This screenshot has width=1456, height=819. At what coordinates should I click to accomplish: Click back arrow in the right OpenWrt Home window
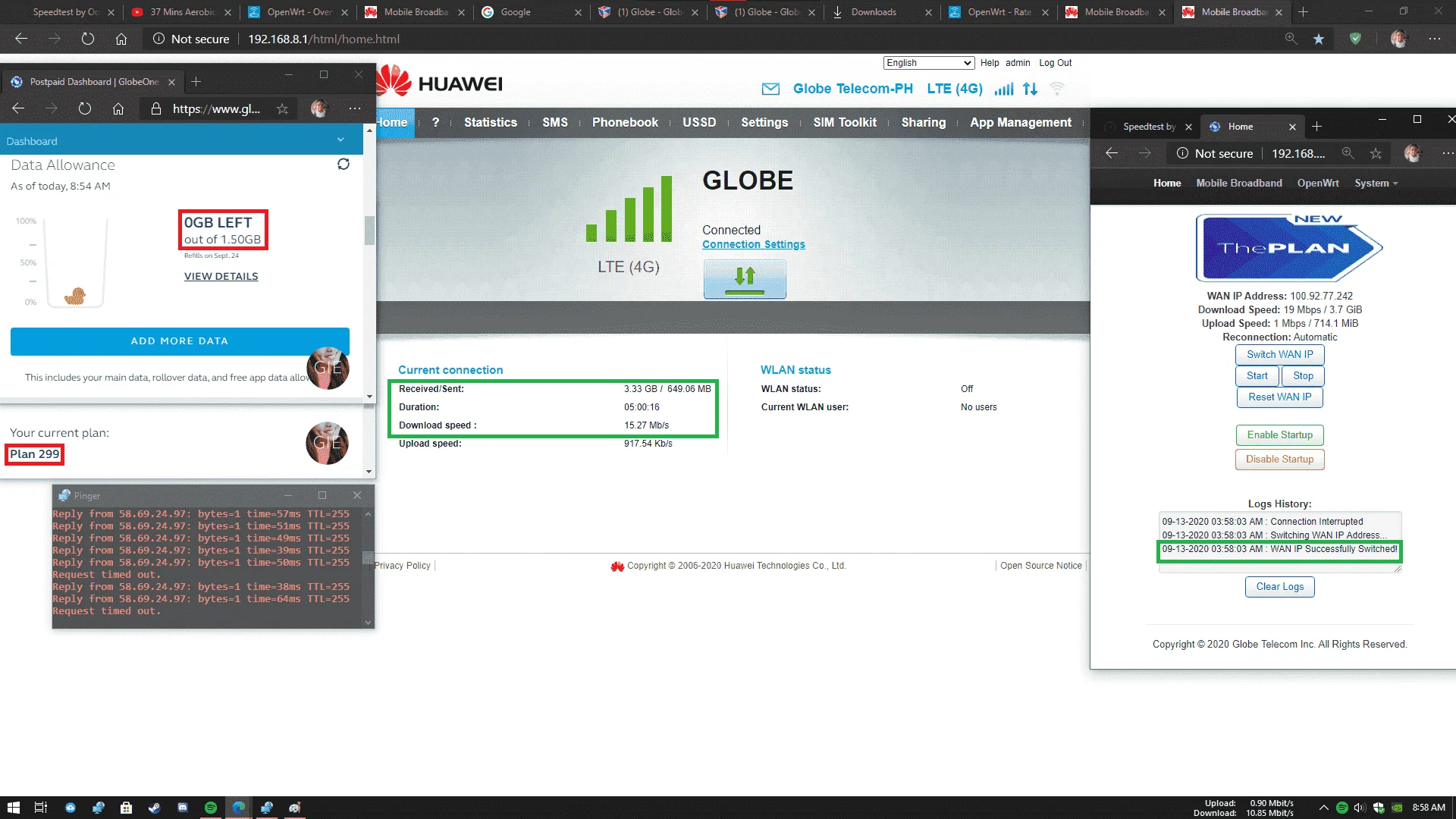pos(1112,153)
